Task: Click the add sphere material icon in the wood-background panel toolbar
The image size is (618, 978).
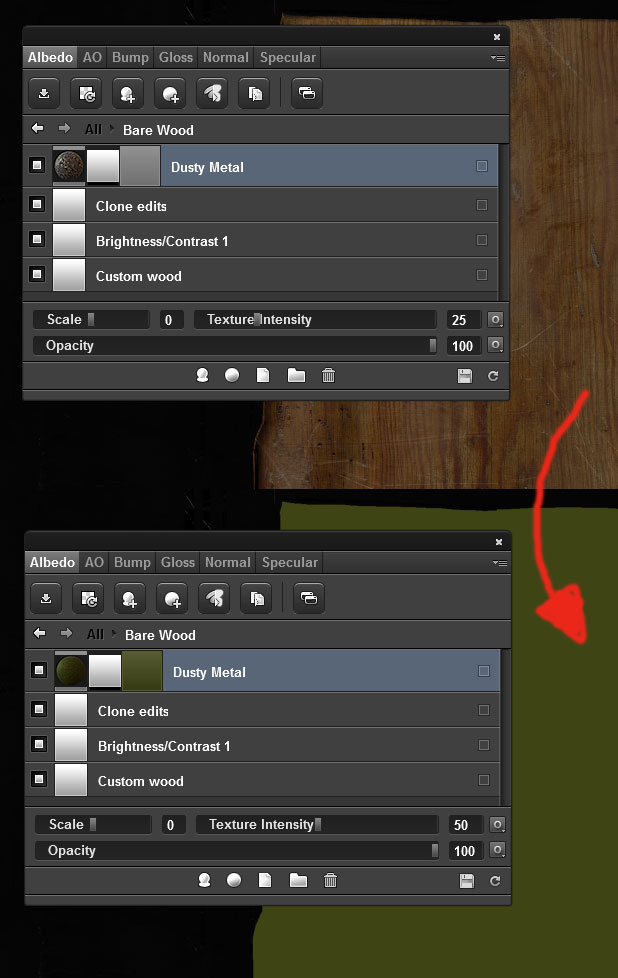Action: (x=170, y=94)
